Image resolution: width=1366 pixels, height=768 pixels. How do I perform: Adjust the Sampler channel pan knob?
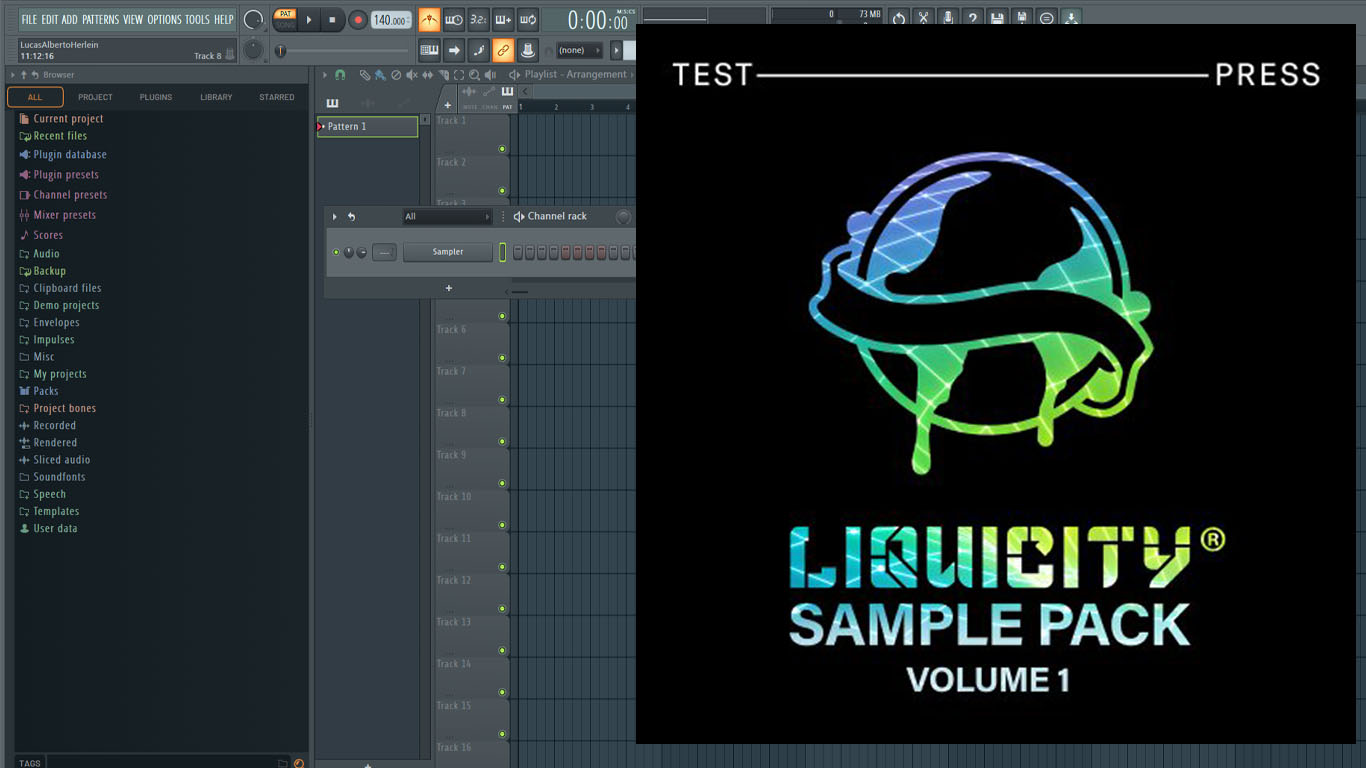pos(349,252)
